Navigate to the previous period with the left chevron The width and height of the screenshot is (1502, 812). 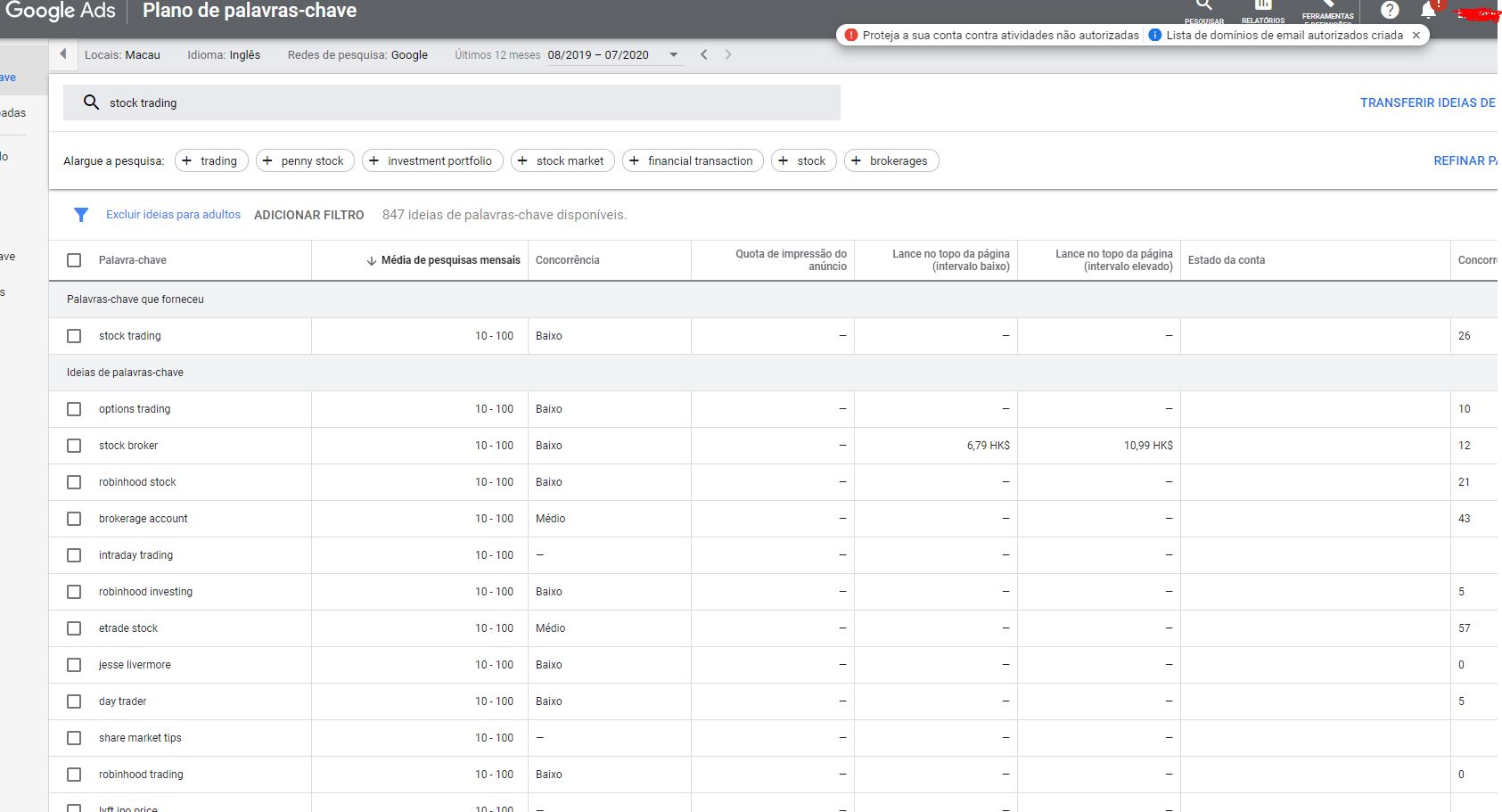pos(703,54)
